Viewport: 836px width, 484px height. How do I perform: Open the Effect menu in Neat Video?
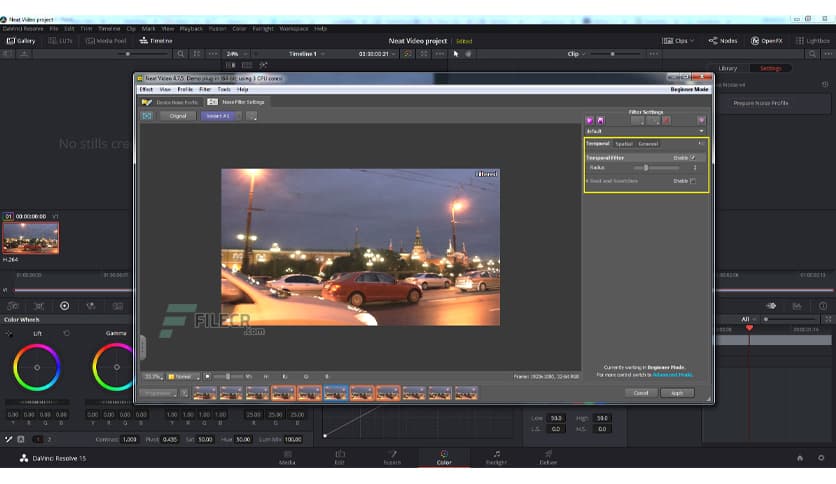[146, 90]
